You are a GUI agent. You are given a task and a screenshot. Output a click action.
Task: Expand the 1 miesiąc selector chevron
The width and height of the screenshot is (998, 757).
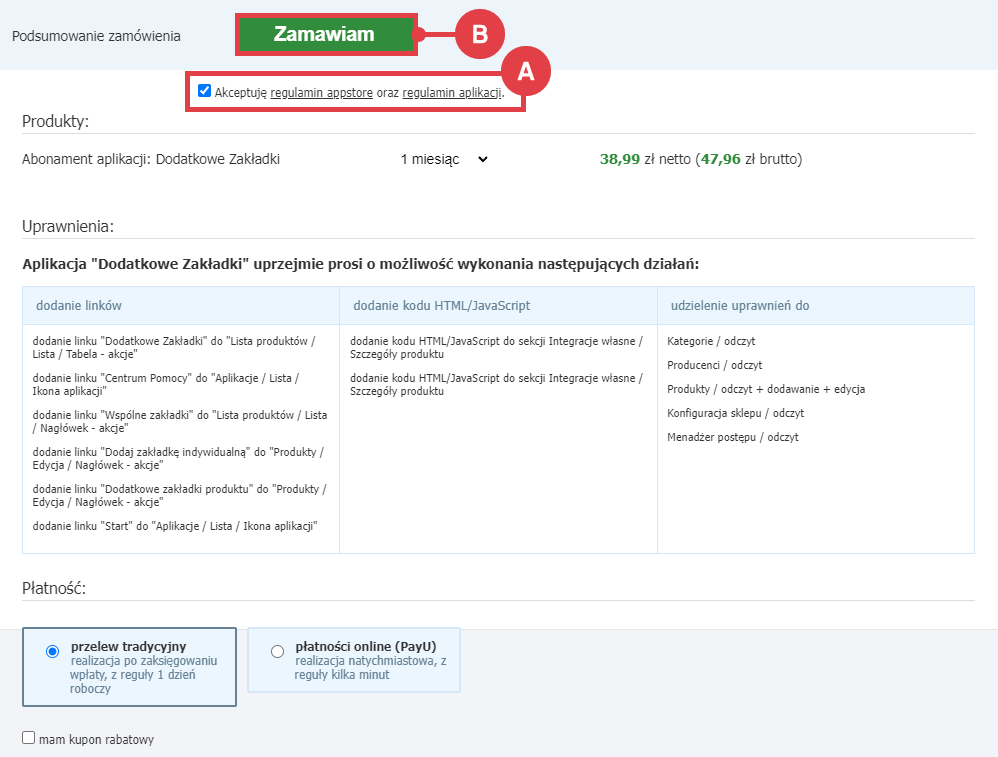(487, 159)
